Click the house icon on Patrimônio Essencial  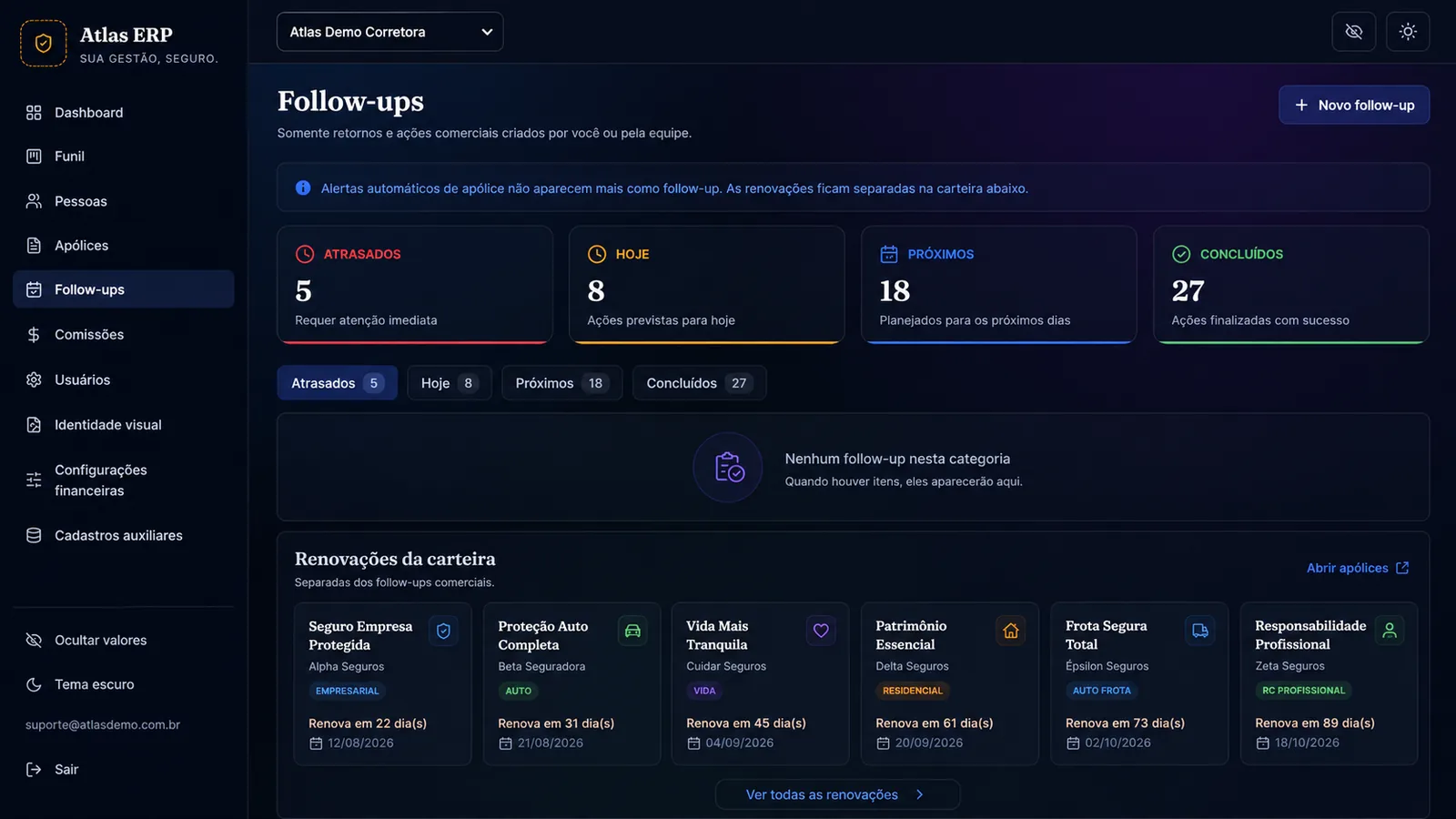tap(1011, 631)
